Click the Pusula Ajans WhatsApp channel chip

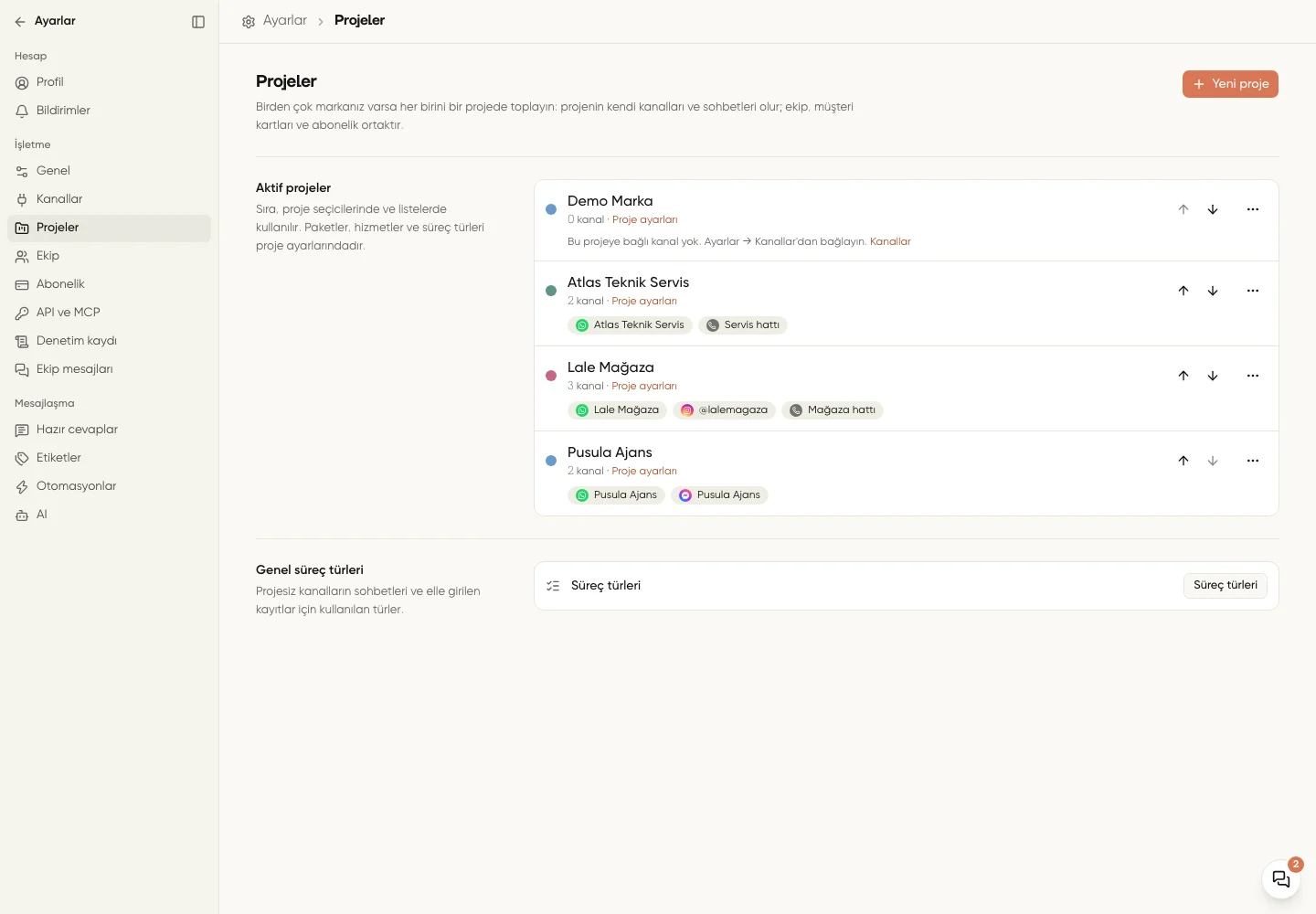coord(616,495)
